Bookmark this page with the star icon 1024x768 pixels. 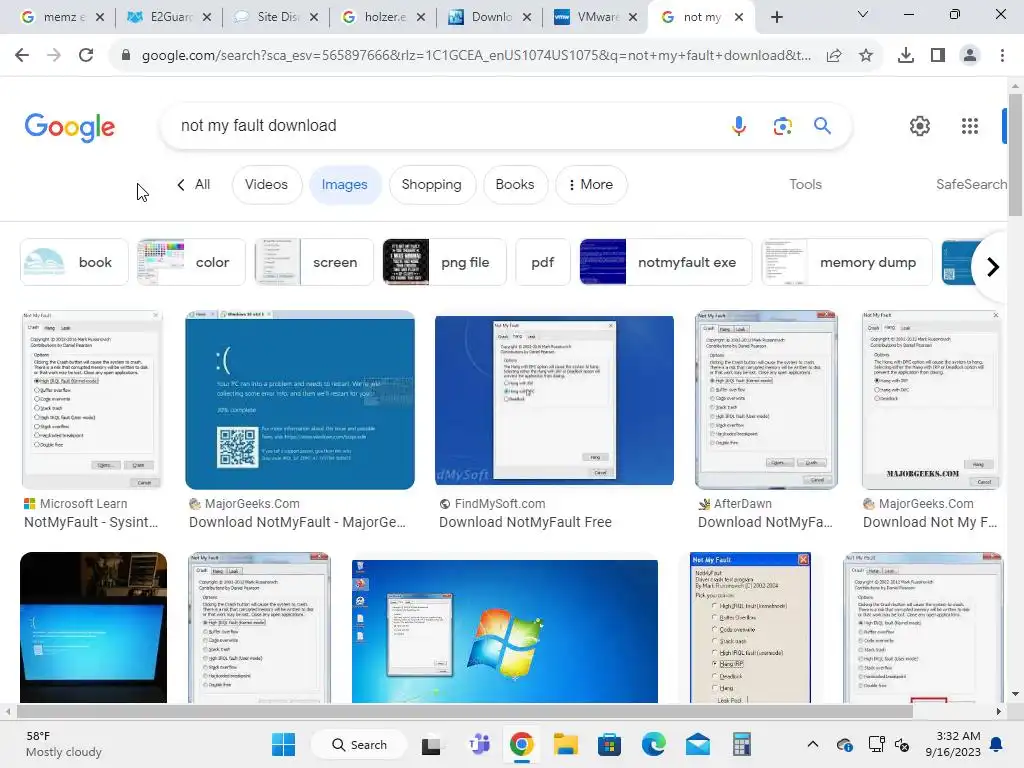(x=866, y=56)
